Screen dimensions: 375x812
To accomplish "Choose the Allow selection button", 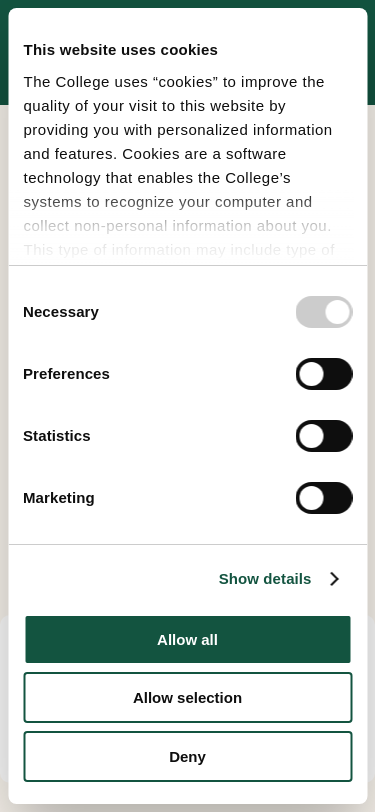I will coord(188,698).
